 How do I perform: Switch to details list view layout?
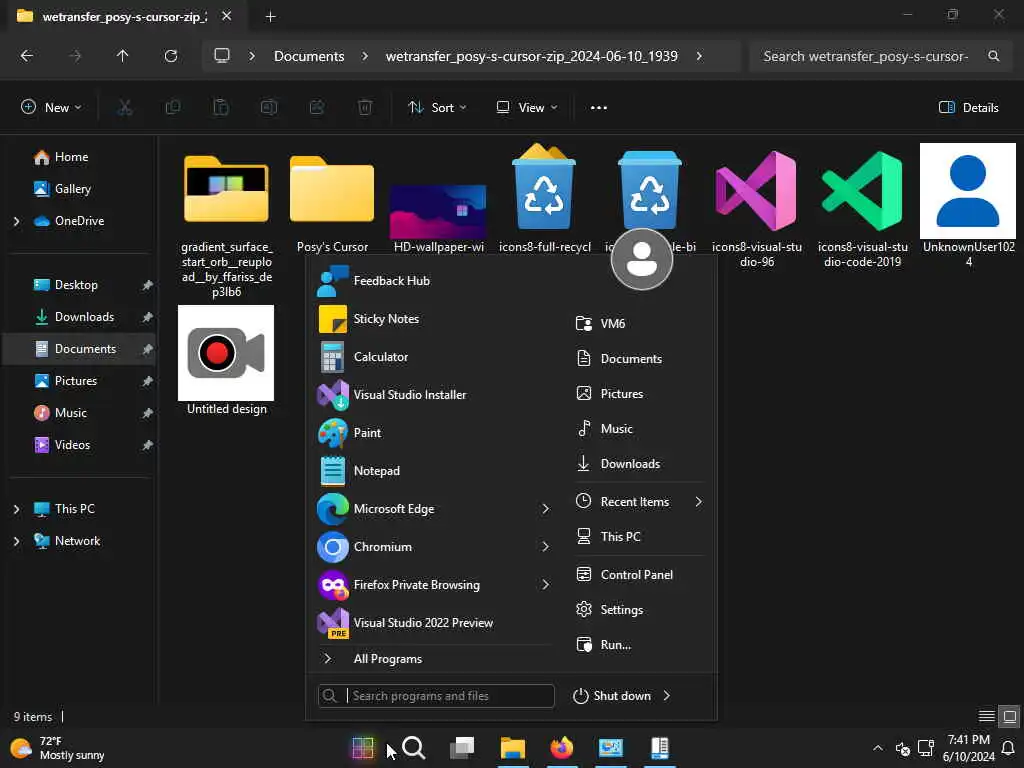click(x=987, y=717)
